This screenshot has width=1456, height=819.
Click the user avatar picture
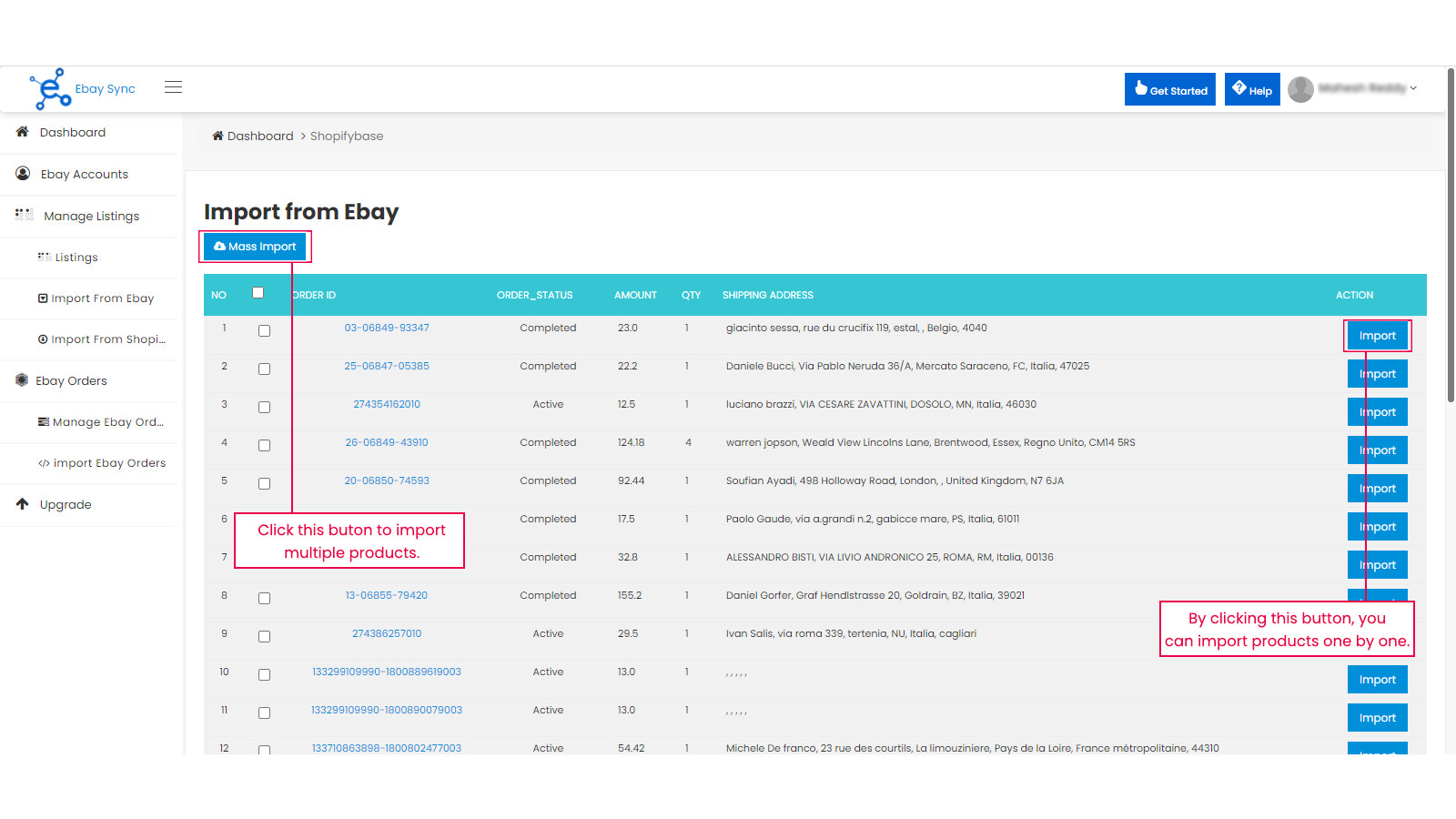tap(1300, 89)
